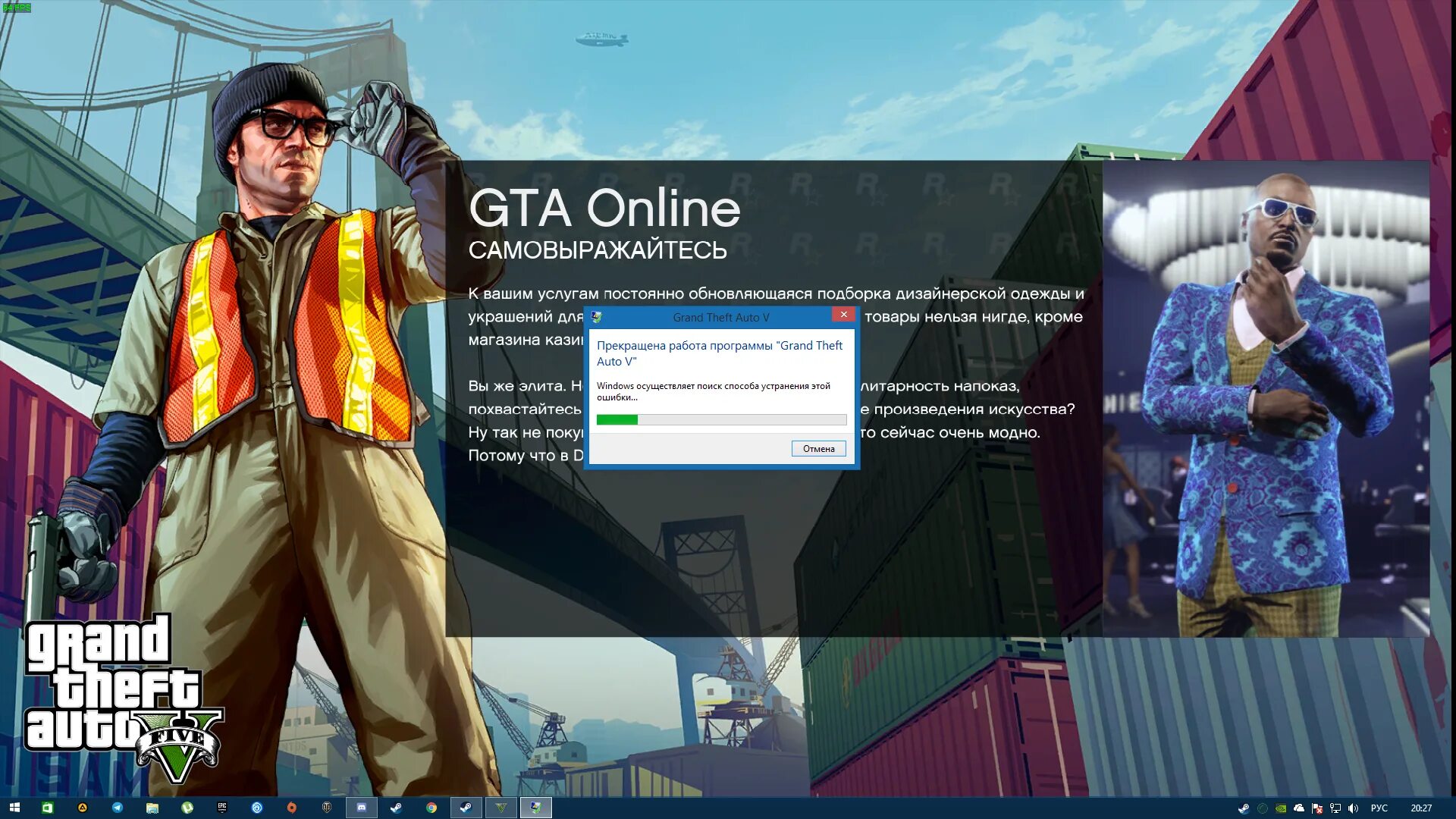
Task: Open the NVIDIA tray icon
Action: (1280, 808)
